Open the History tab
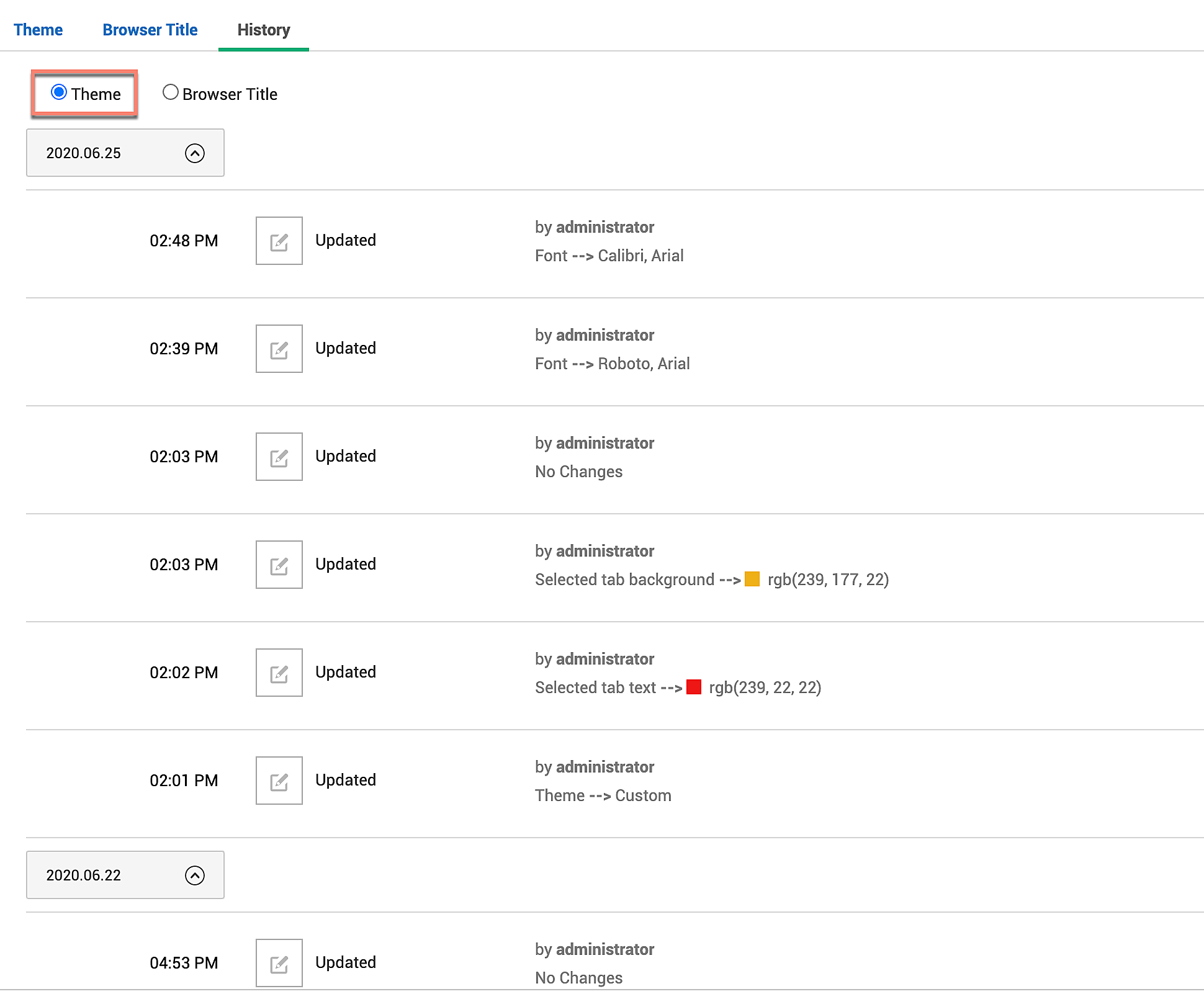Image resolution: width=1204 pixels, height=994 pixels. (263, 30)
